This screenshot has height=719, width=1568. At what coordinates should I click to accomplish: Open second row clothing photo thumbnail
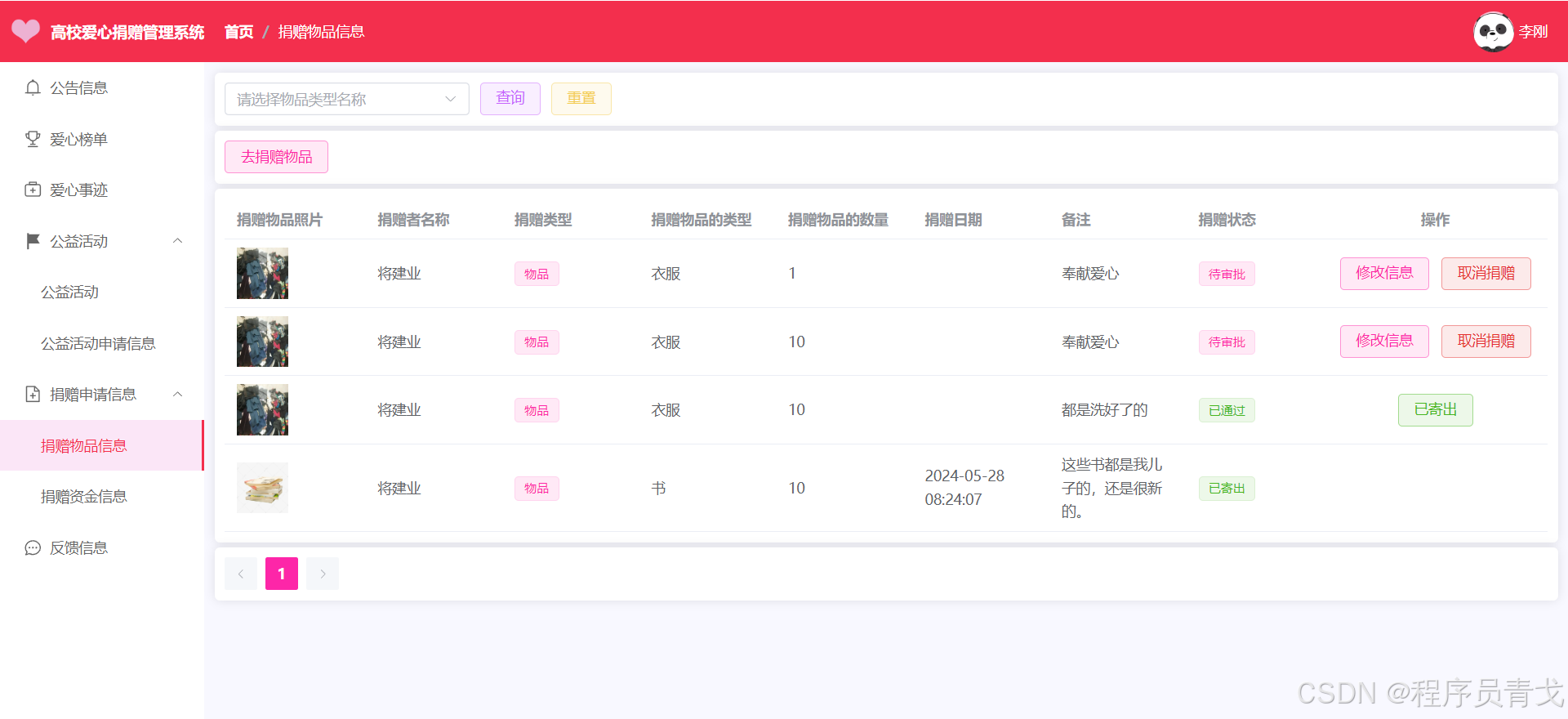tap(262, 342)
